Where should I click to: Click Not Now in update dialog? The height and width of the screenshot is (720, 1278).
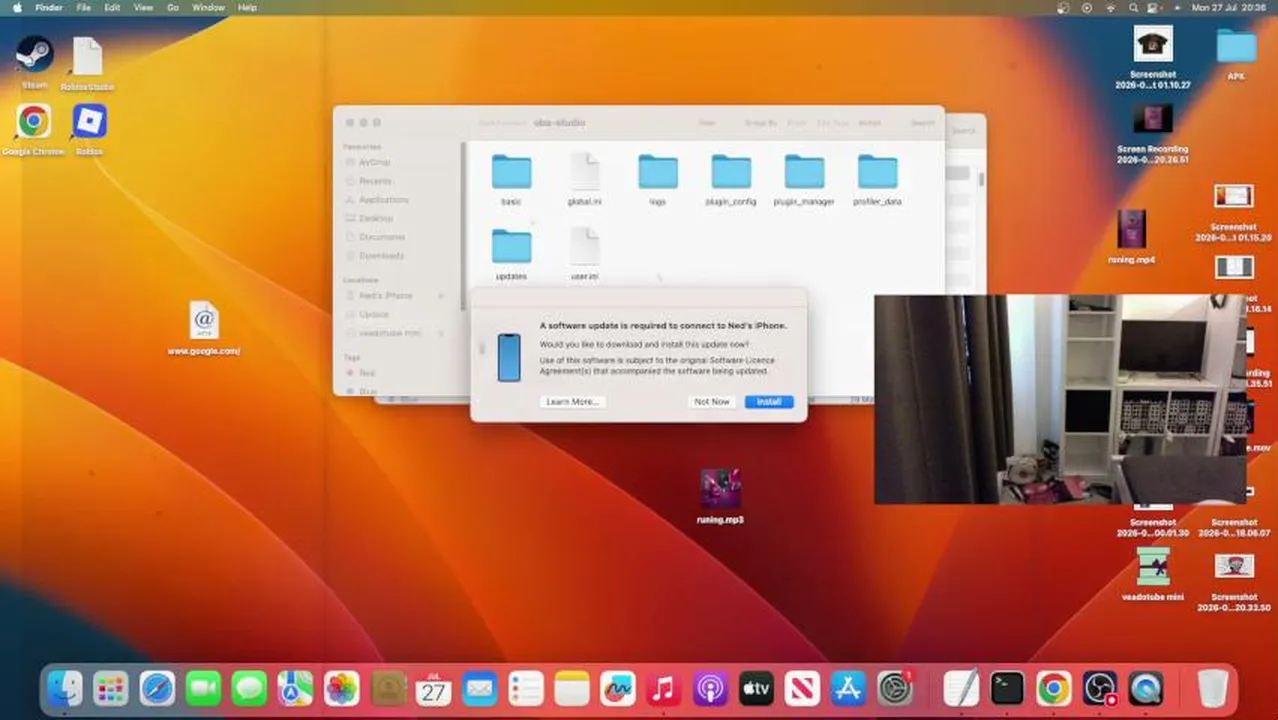point(712,401)
